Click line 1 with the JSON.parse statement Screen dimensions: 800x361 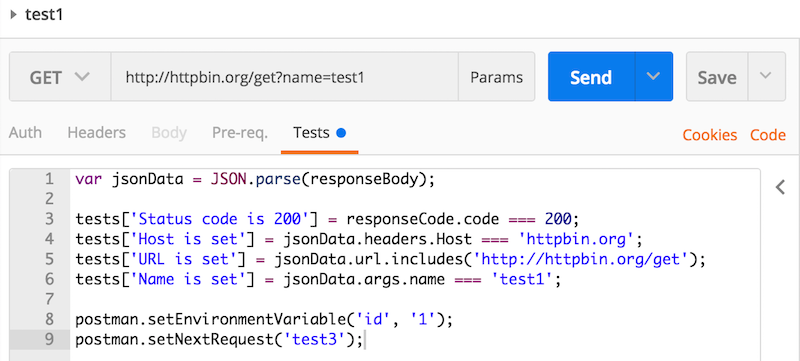click(255, 179)
